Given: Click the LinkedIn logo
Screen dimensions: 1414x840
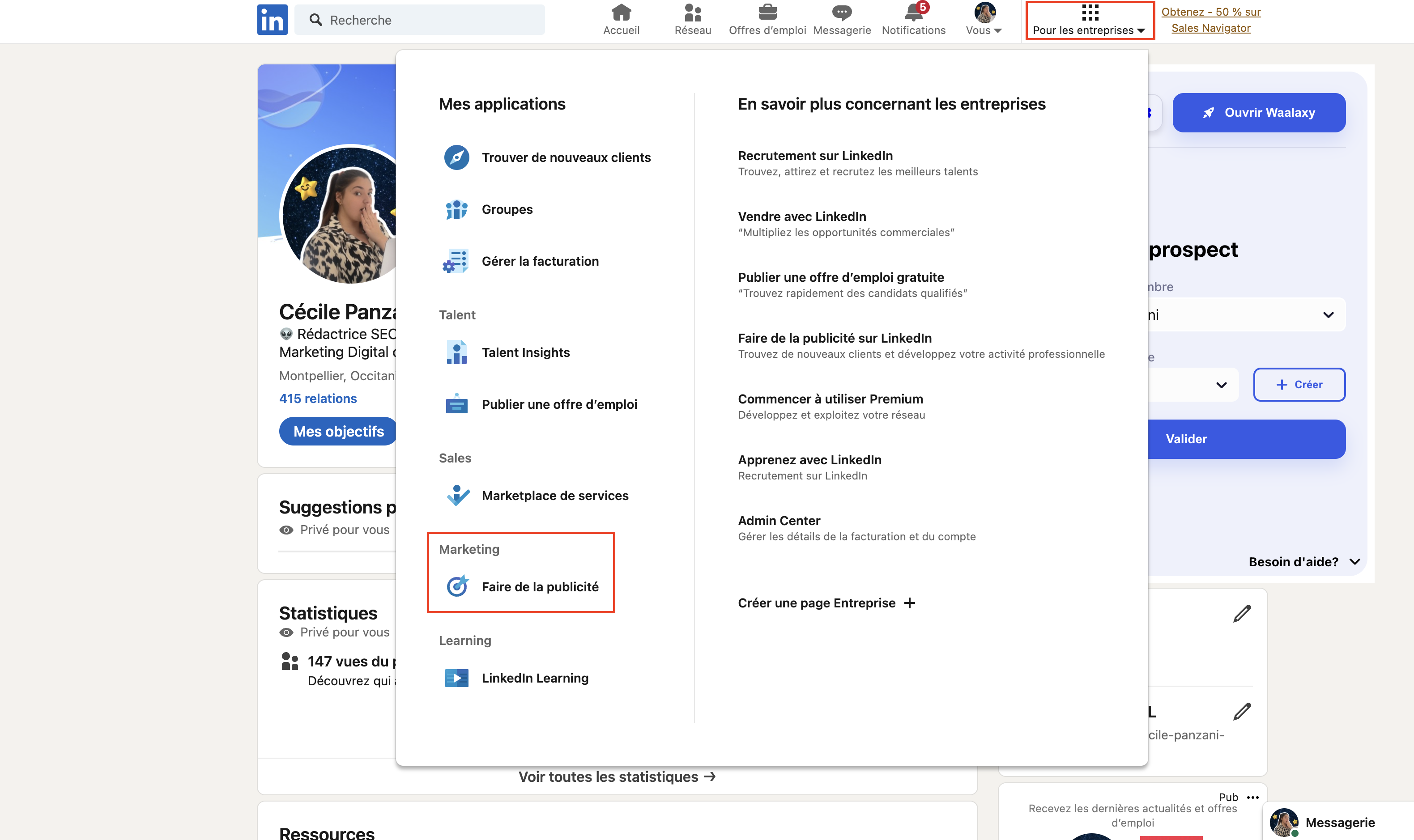Looking at the screenshot, I should [x=272, y=20].
